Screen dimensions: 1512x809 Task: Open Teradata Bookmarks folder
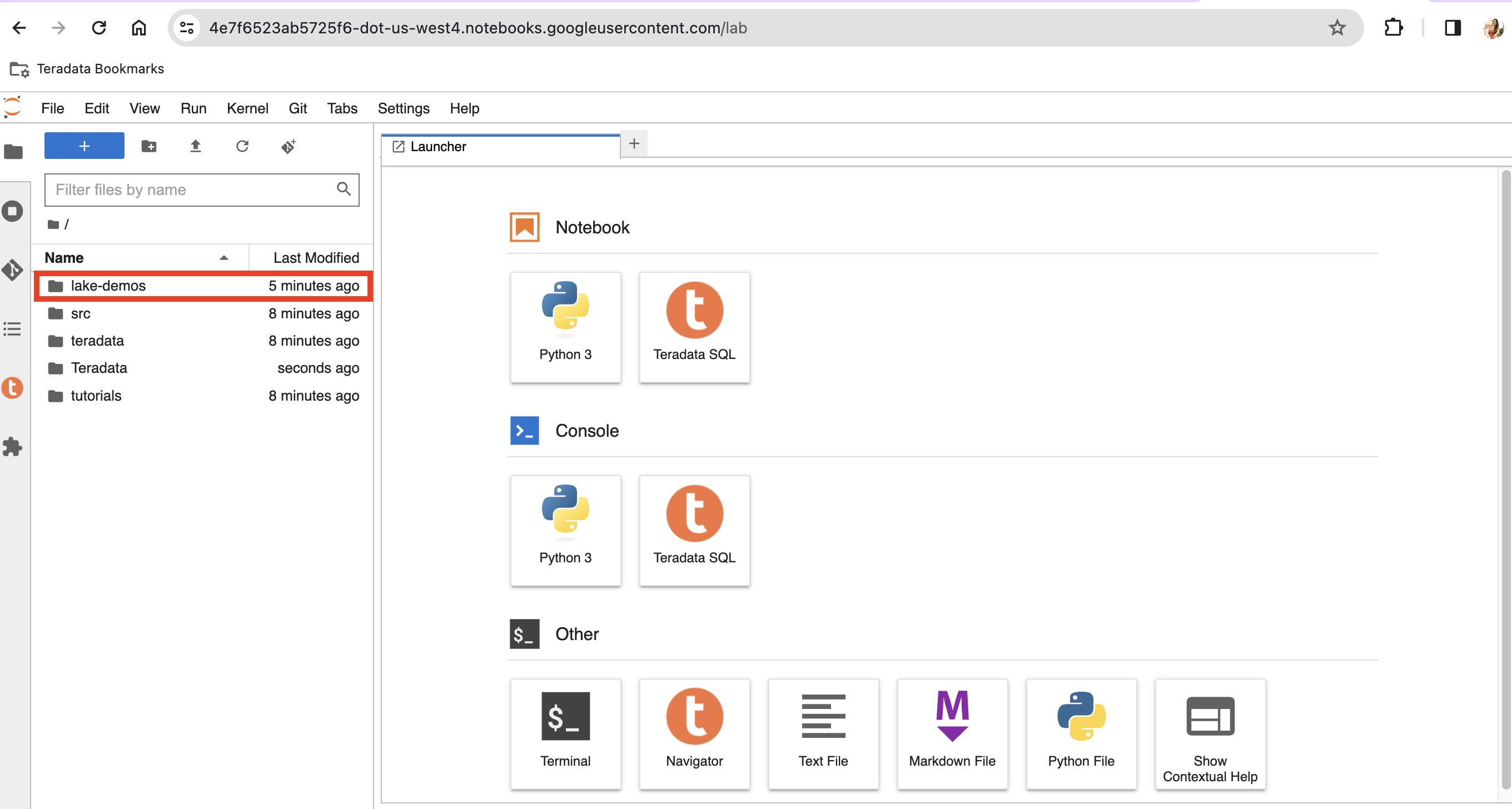tap(87, 69)
